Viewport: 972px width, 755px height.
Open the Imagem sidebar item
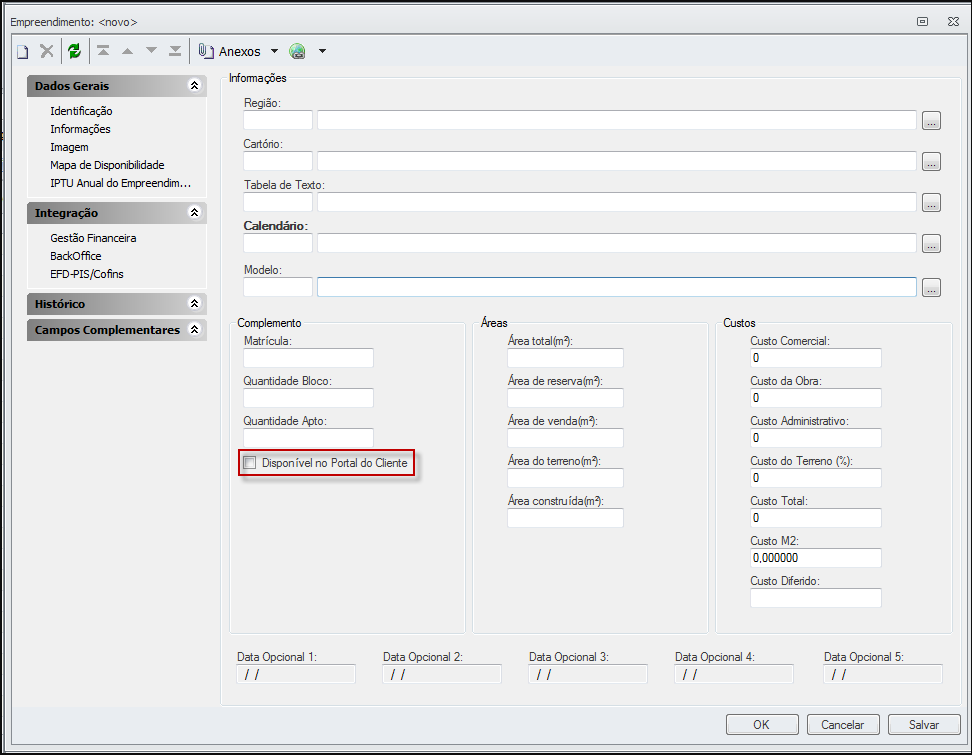[69, 147]
